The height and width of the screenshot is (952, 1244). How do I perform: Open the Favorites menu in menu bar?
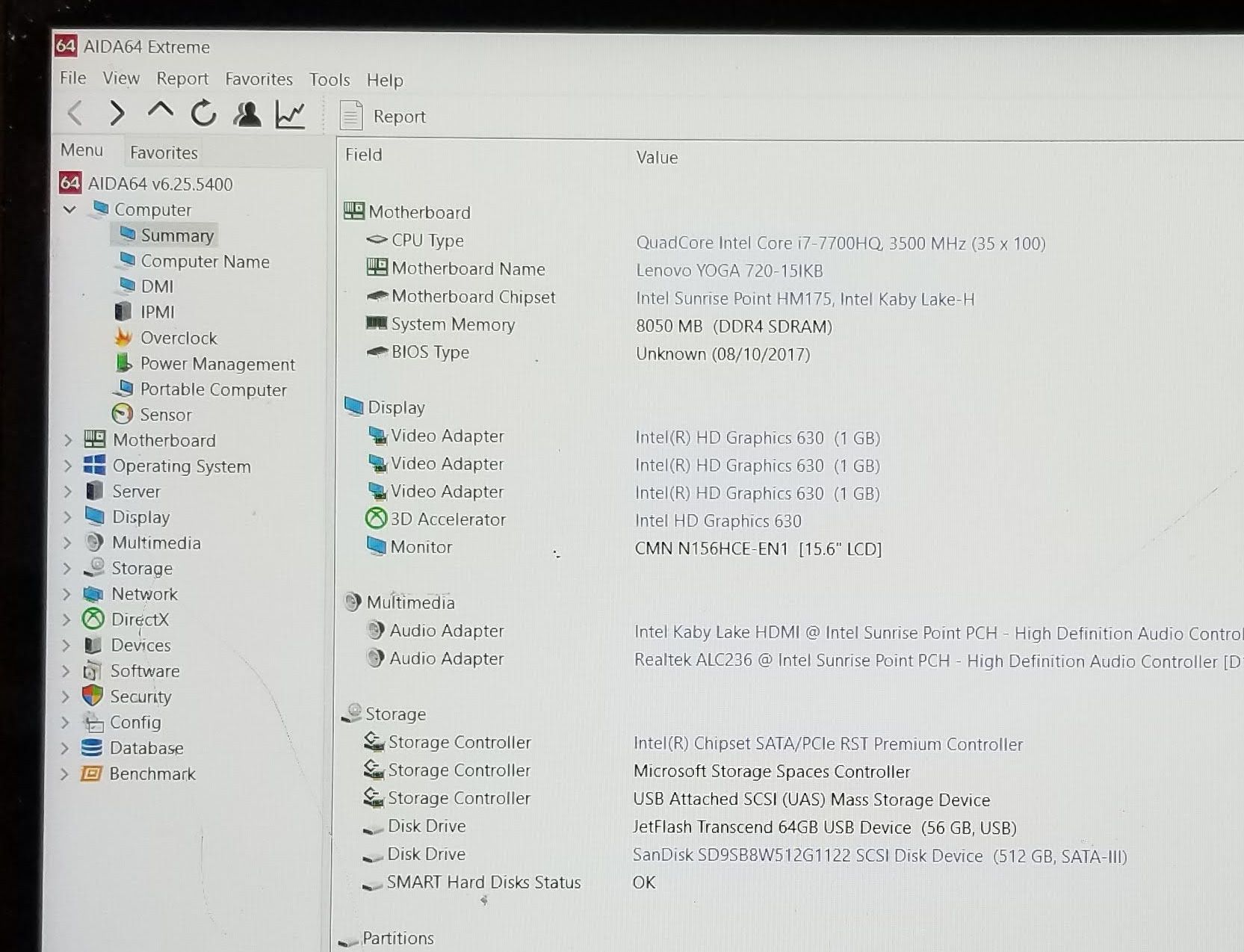coord(259,79)
